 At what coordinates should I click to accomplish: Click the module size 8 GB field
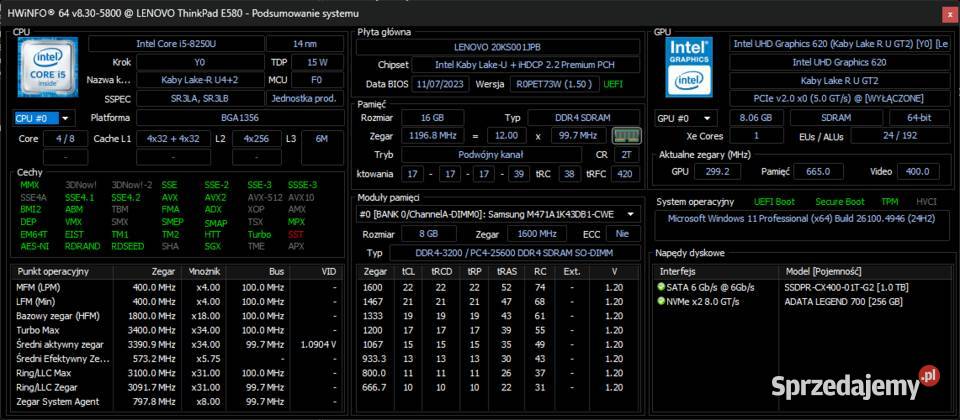click(429, 234)
